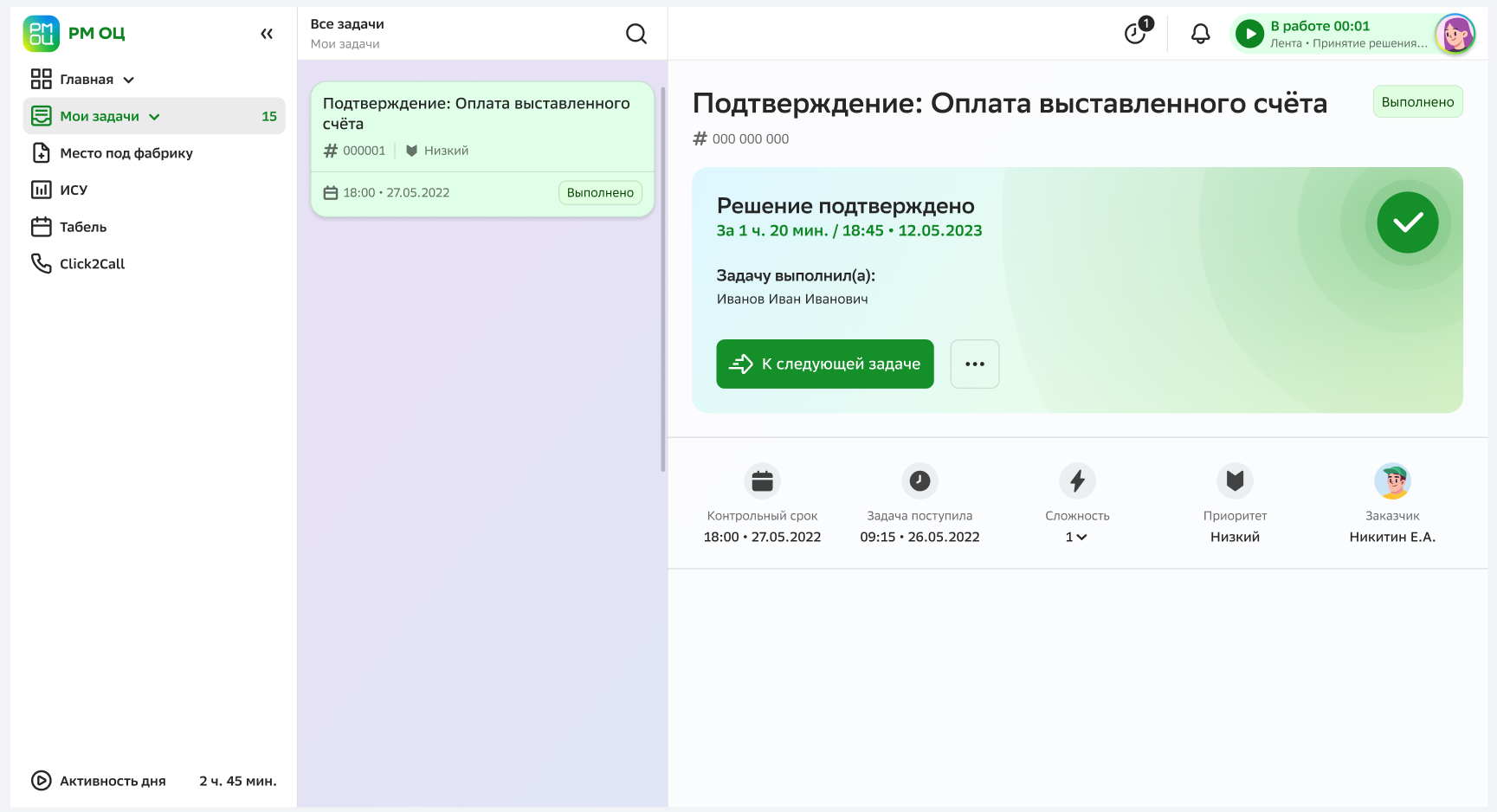
Task: Click the Контрольный срок calendar icon
Action: 762,481
